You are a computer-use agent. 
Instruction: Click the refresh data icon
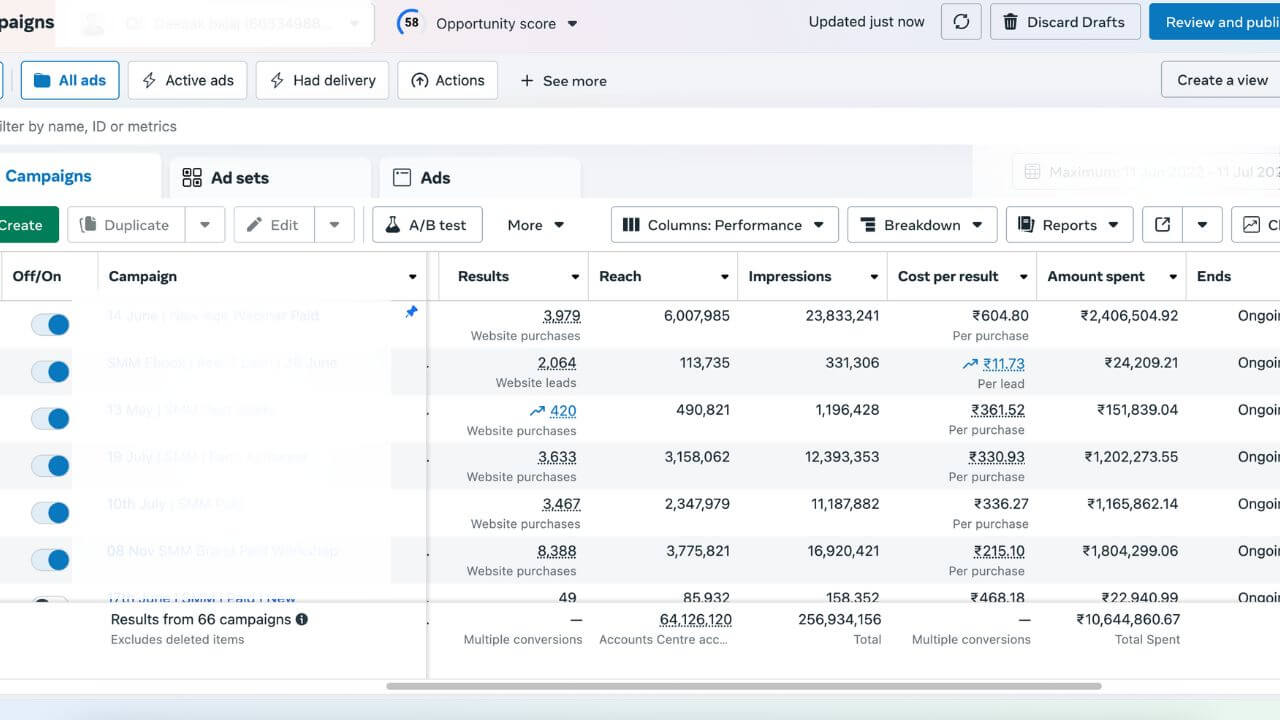[x=961, y=22]
